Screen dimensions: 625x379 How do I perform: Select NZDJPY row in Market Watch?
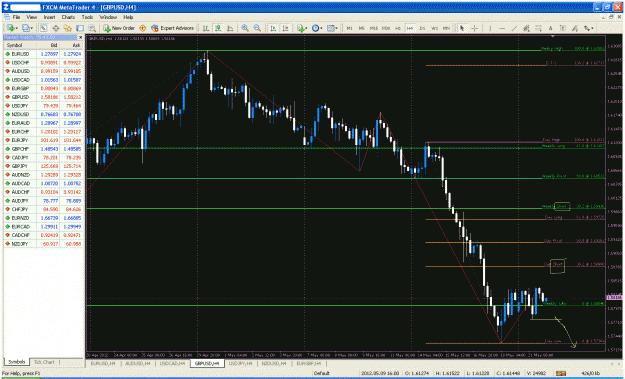click(43, 244)
